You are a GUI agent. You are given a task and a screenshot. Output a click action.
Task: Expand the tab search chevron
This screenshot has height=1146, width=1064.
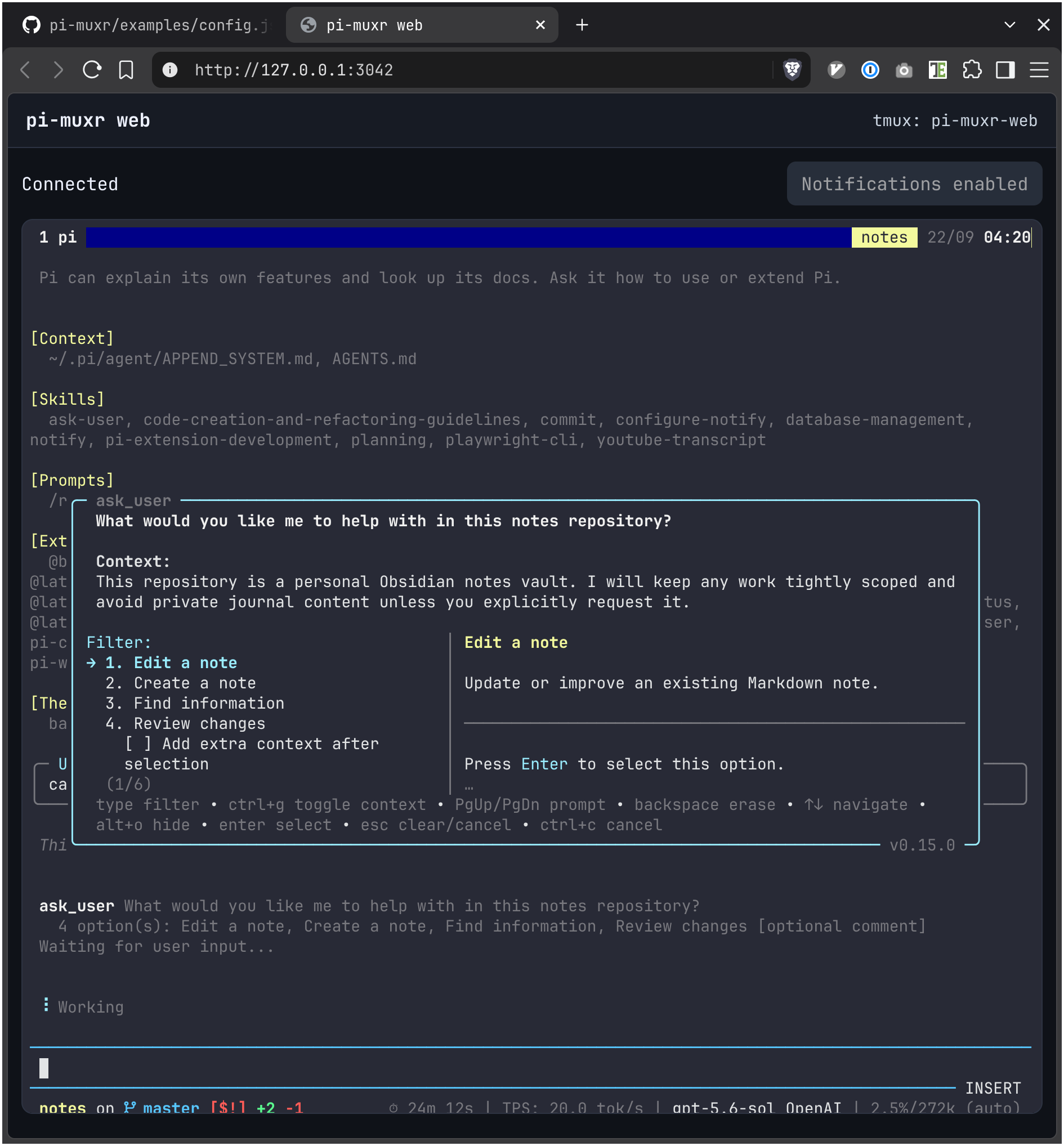(1010, 25)
